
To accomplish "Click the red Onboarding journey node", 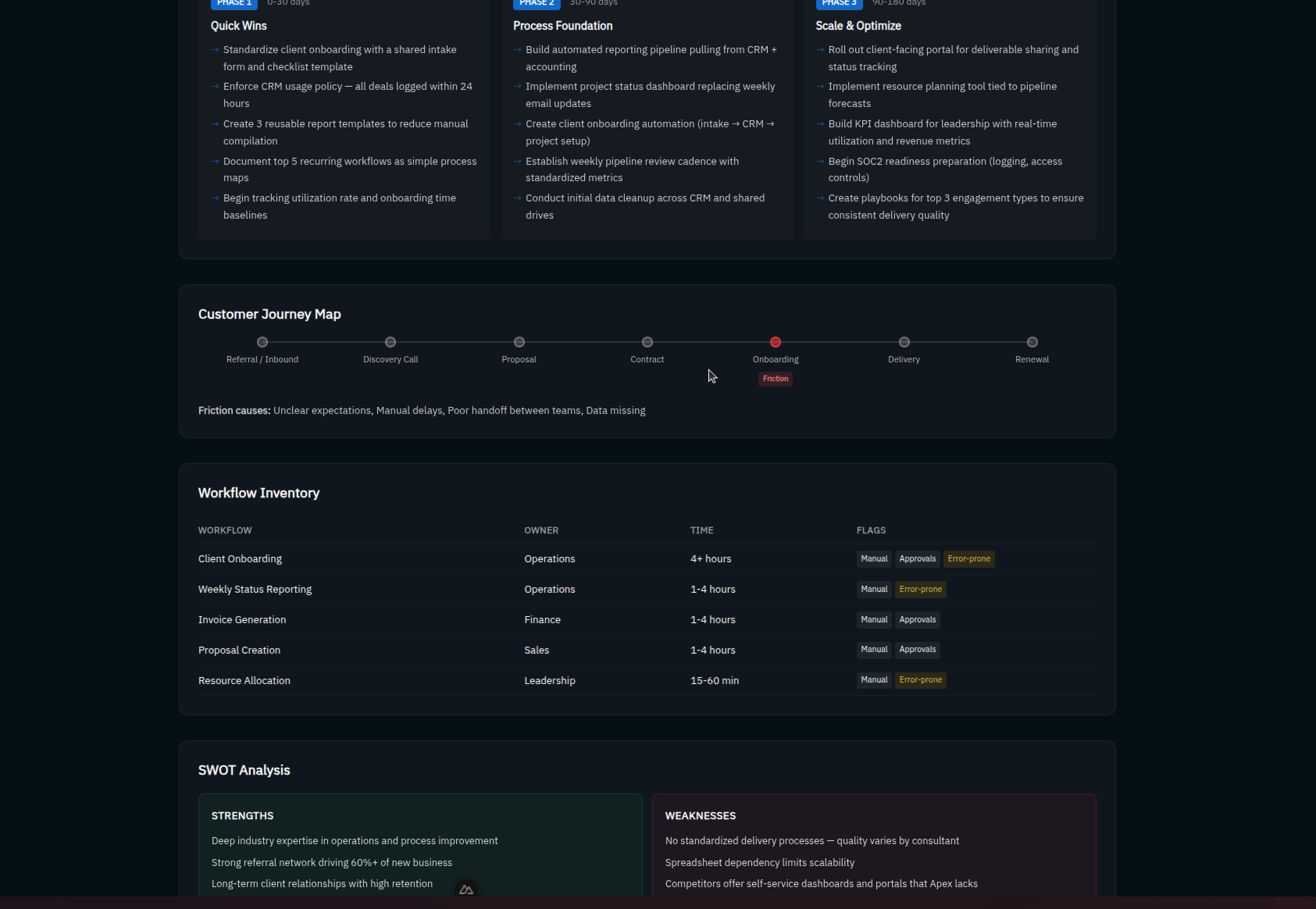I will [775, 342].
